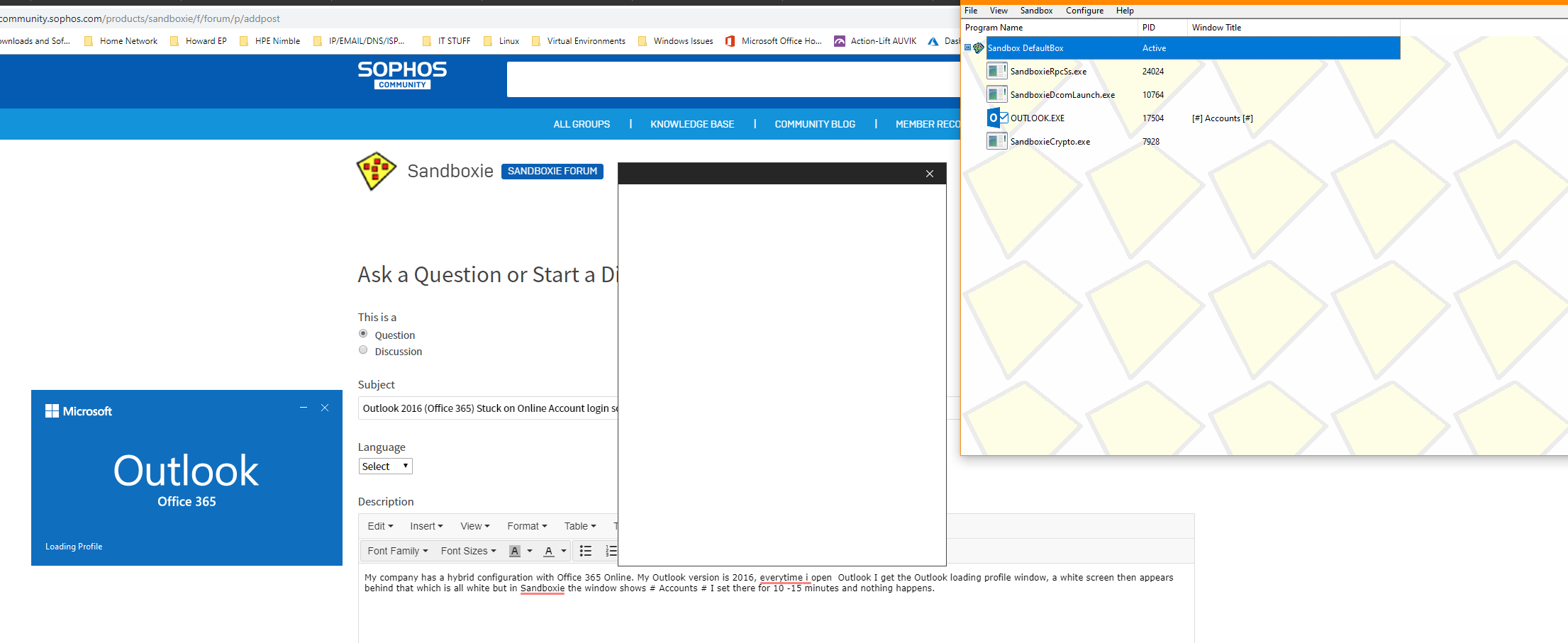1568x643 pixels.
Task: Apply background color with highlighted A icon
Action: [x=515, y=551]
